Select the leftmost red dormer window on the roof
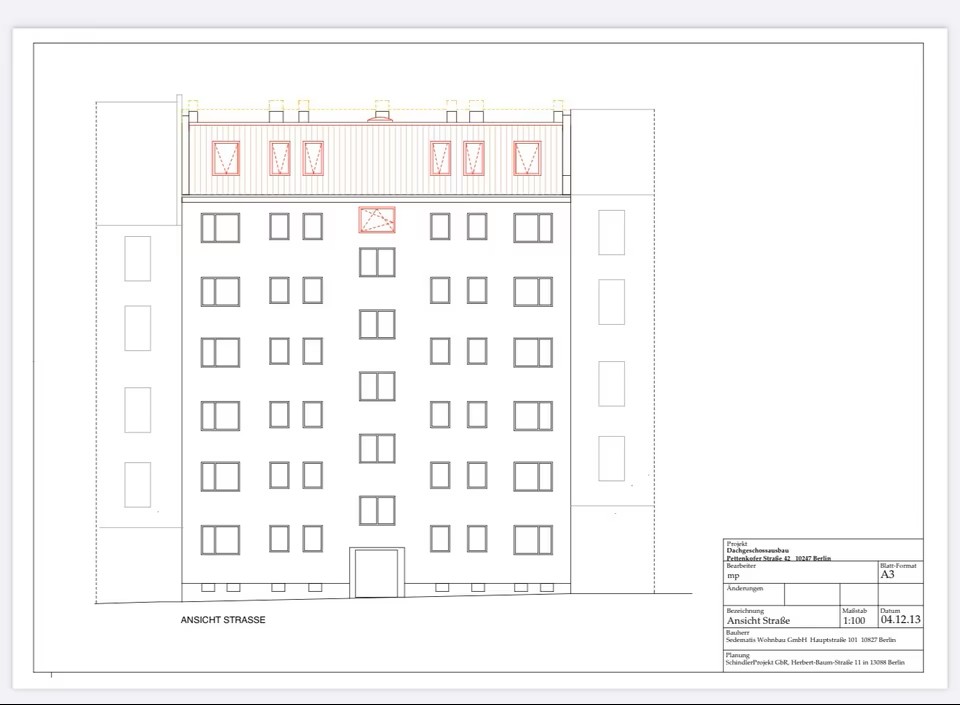This screenshot has width=960, height=705. coord(226,158)
